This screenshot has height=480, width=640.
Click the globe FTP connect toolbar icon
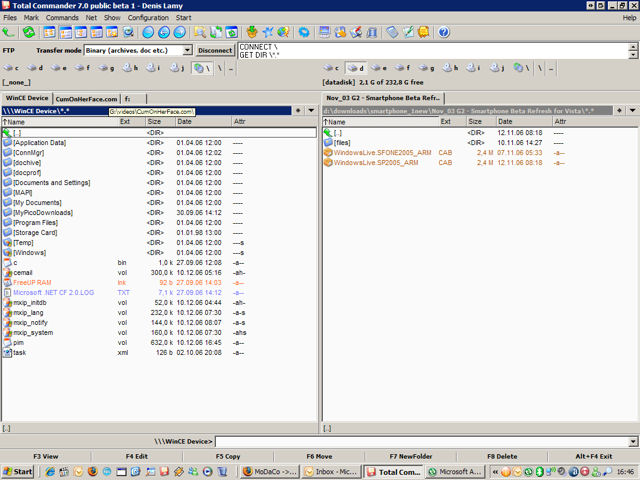(x=283, y=32)
